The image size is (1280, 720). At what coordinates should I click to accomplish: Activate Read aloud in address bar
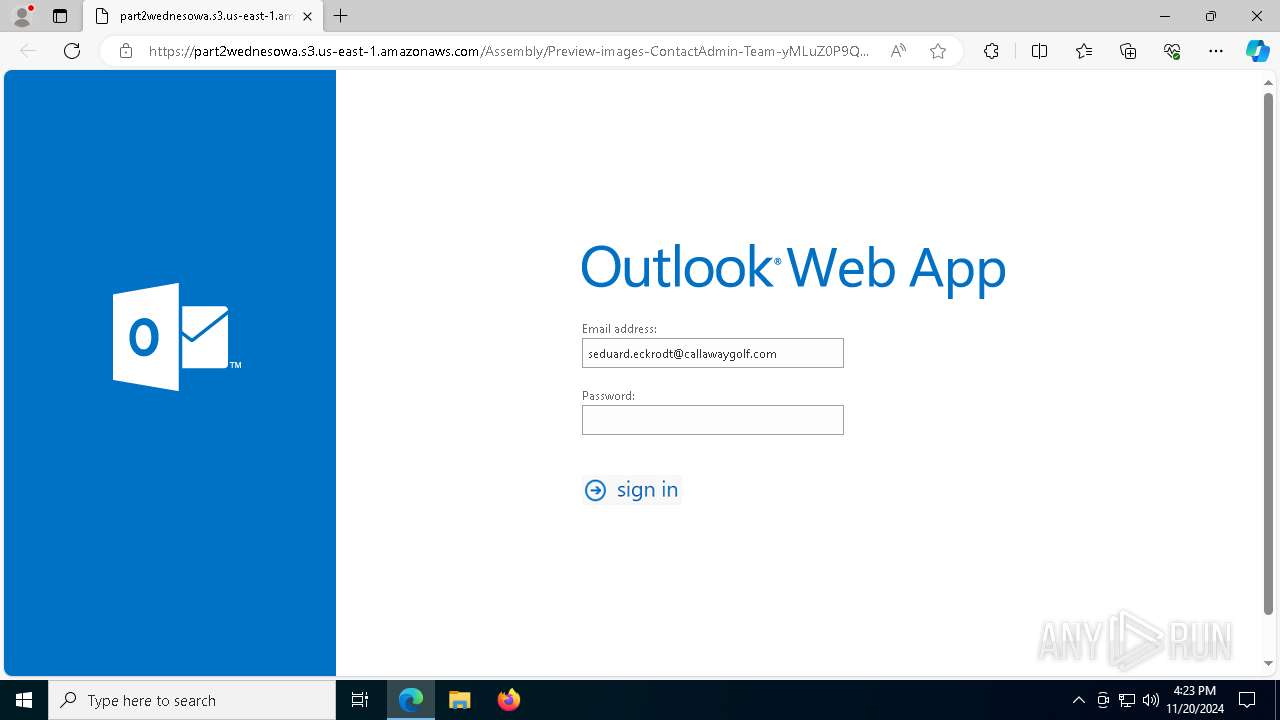(x=898, y=51)
